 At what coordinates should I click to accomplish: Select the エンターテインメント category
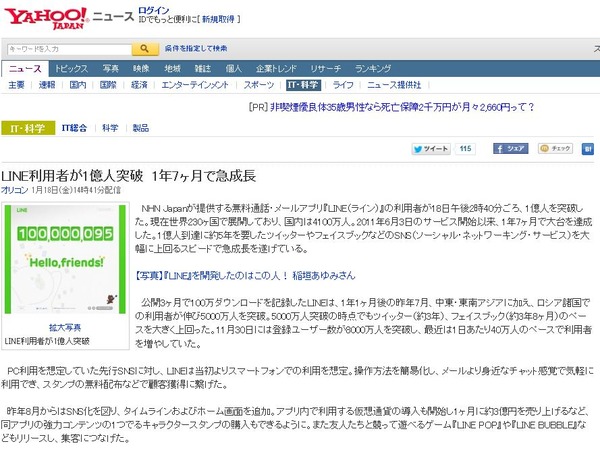[x=195, y=85]
